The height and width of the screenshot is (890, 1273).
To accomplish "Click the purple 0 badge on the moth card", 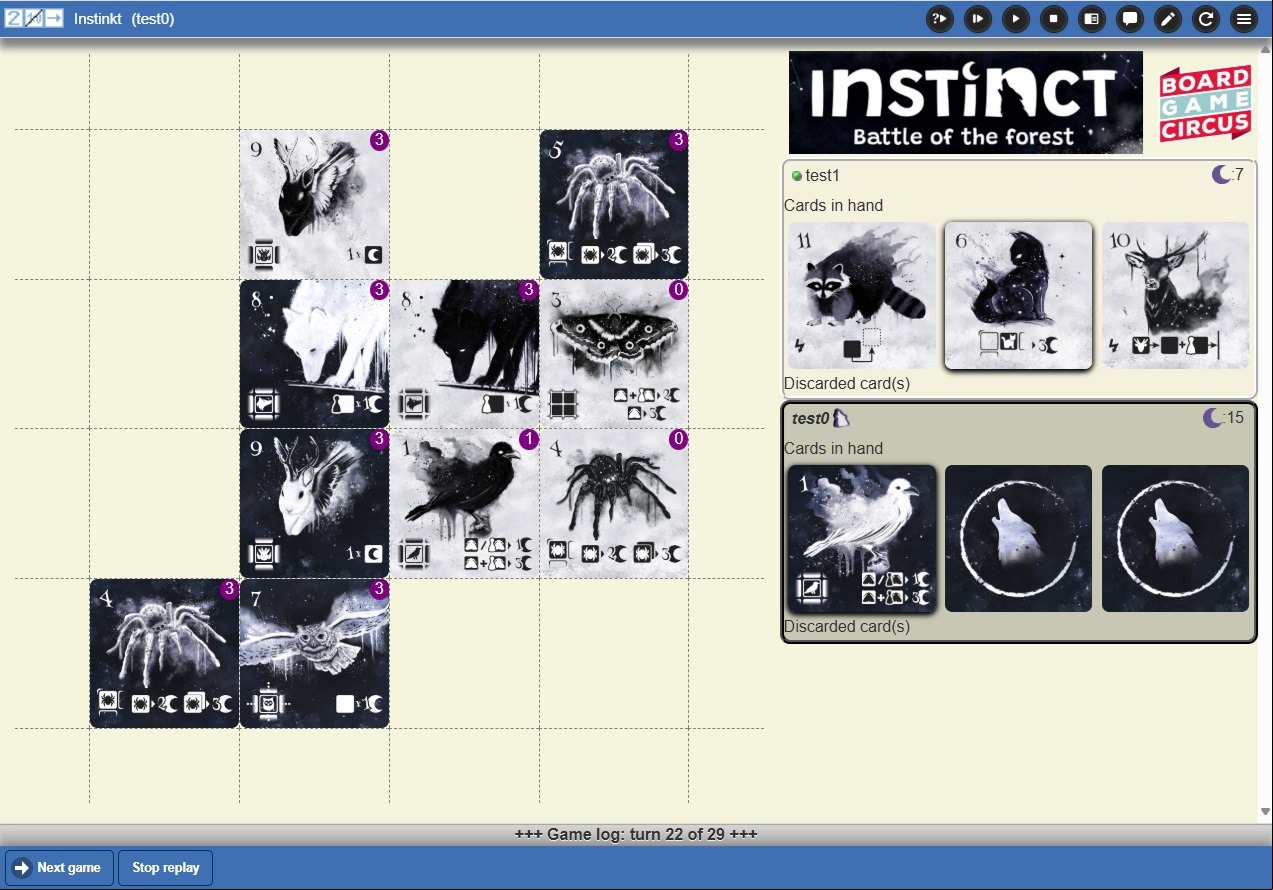I will 679,290.
